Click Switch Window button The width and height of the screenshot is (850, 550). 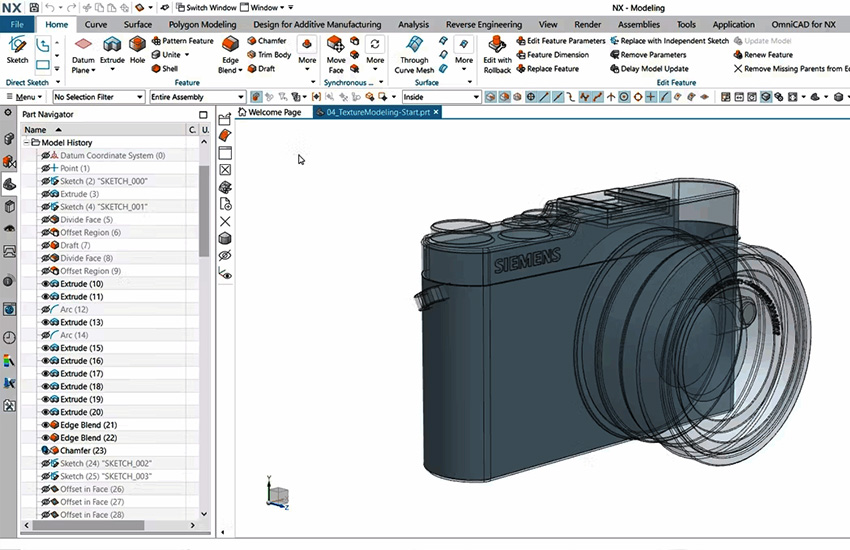[206, 8]
